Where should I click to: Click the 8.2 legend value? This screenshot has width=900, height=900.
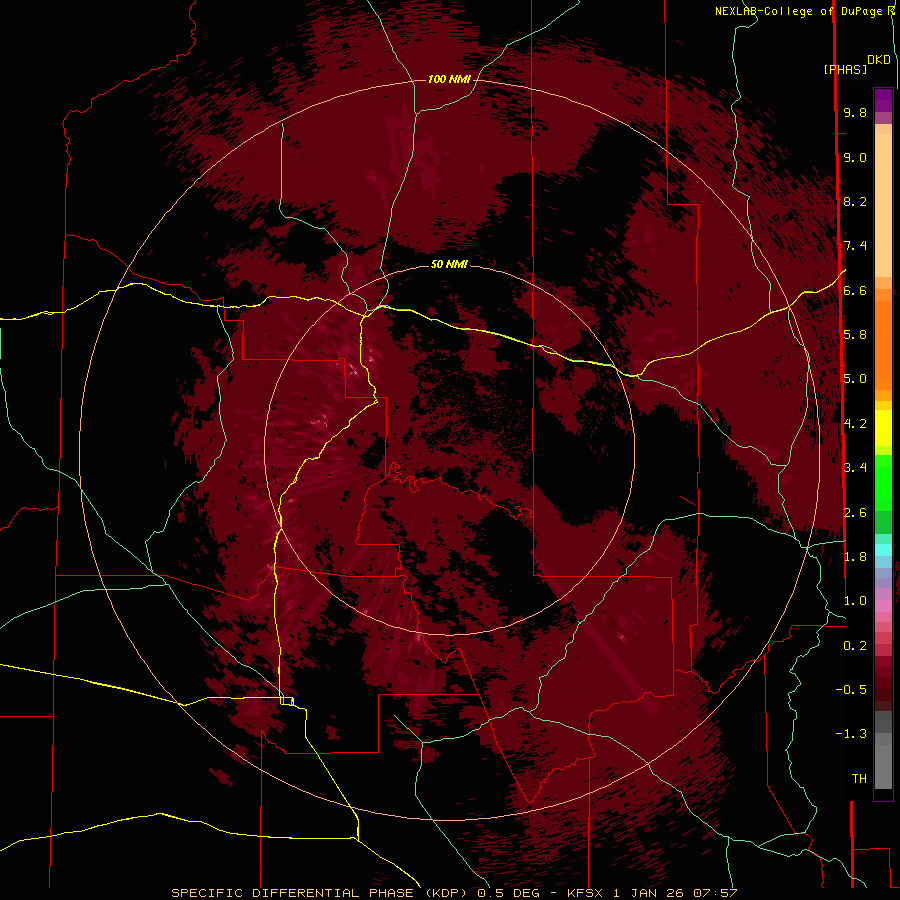[855, 201]
